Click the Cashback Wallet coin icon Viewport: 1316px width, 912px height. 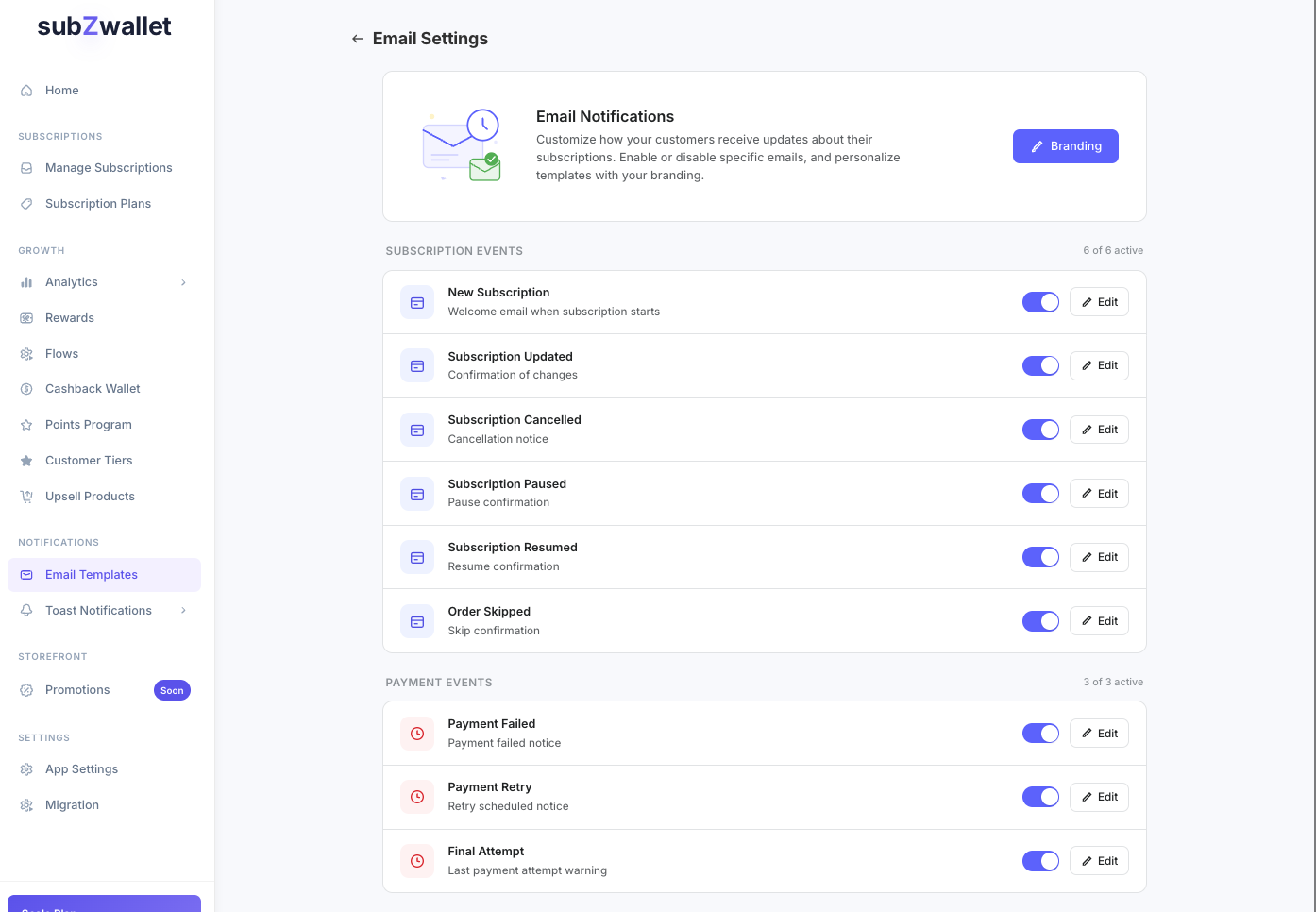(26, 389)
